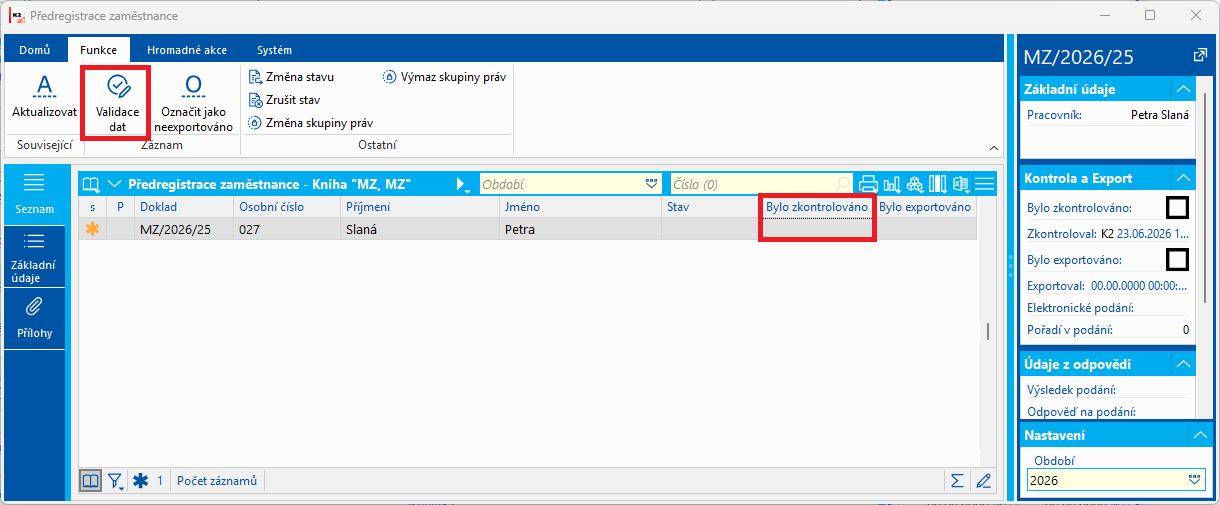Select Výmaz skupiny práv

coord(443,77)
